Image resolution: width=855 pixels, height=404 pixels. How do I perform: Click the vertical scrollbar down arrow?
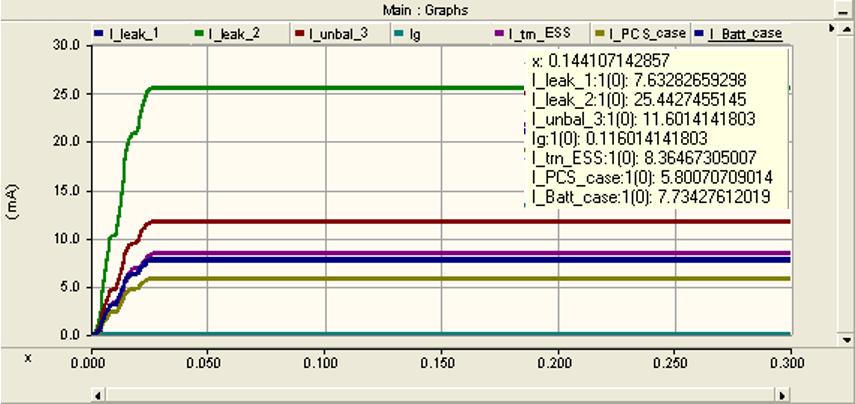click(846, 339)
